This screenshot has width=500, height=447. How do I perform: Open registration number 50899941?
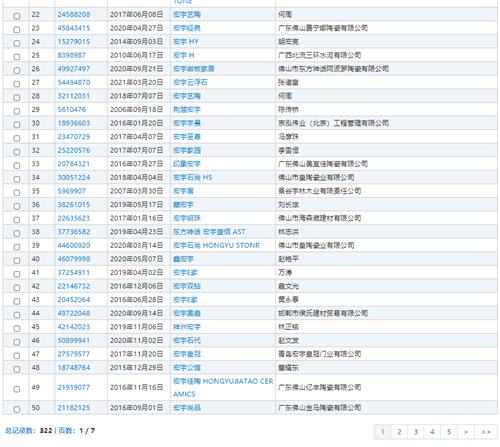point(74,341)
